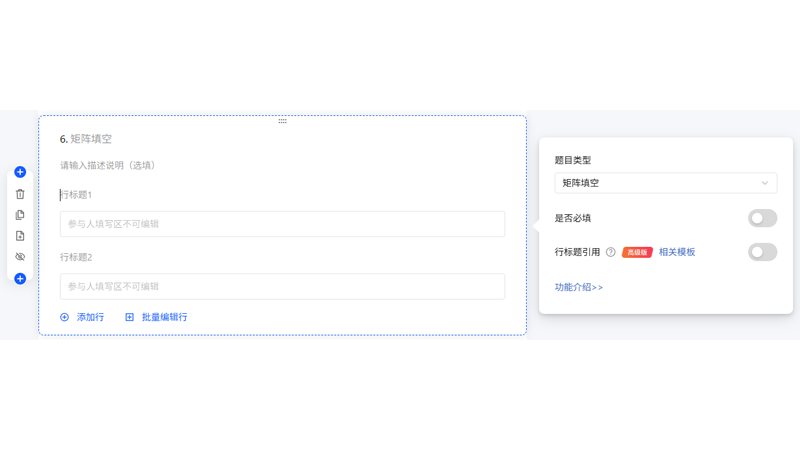The width and height of the screenshot is (800, 450).
Task: Open the 功能介绍>> link
Action: click(579, 287)
